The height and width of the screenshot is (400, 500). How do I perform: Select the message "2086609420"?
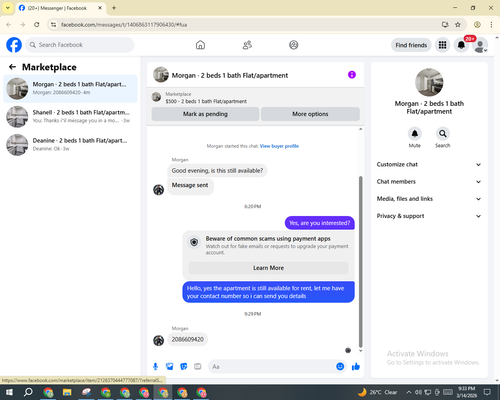click(188, 339)
